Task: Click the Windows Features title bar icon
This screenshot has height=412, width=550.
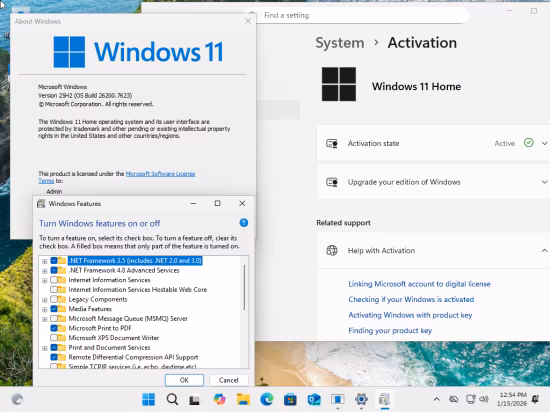Action: coord(41,204)
